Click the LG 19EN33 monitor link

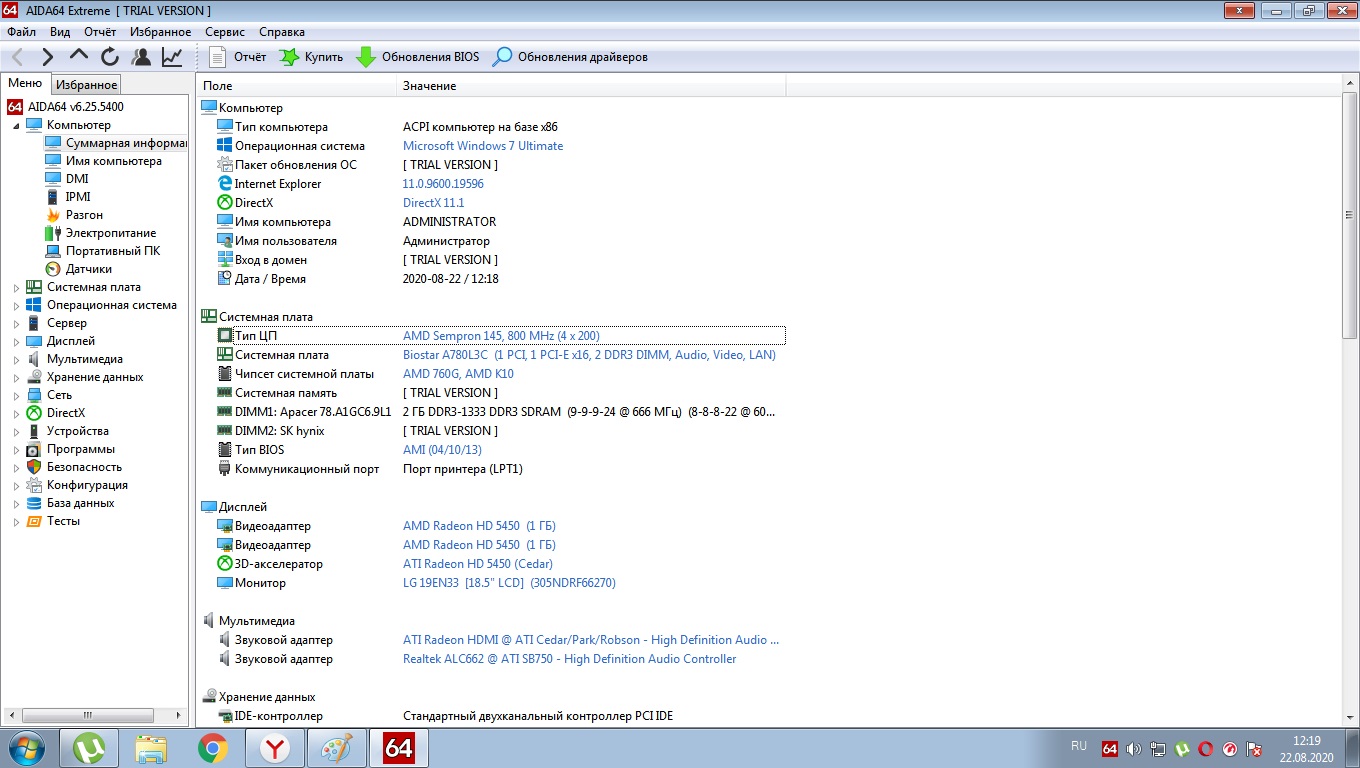click(509, 583)
